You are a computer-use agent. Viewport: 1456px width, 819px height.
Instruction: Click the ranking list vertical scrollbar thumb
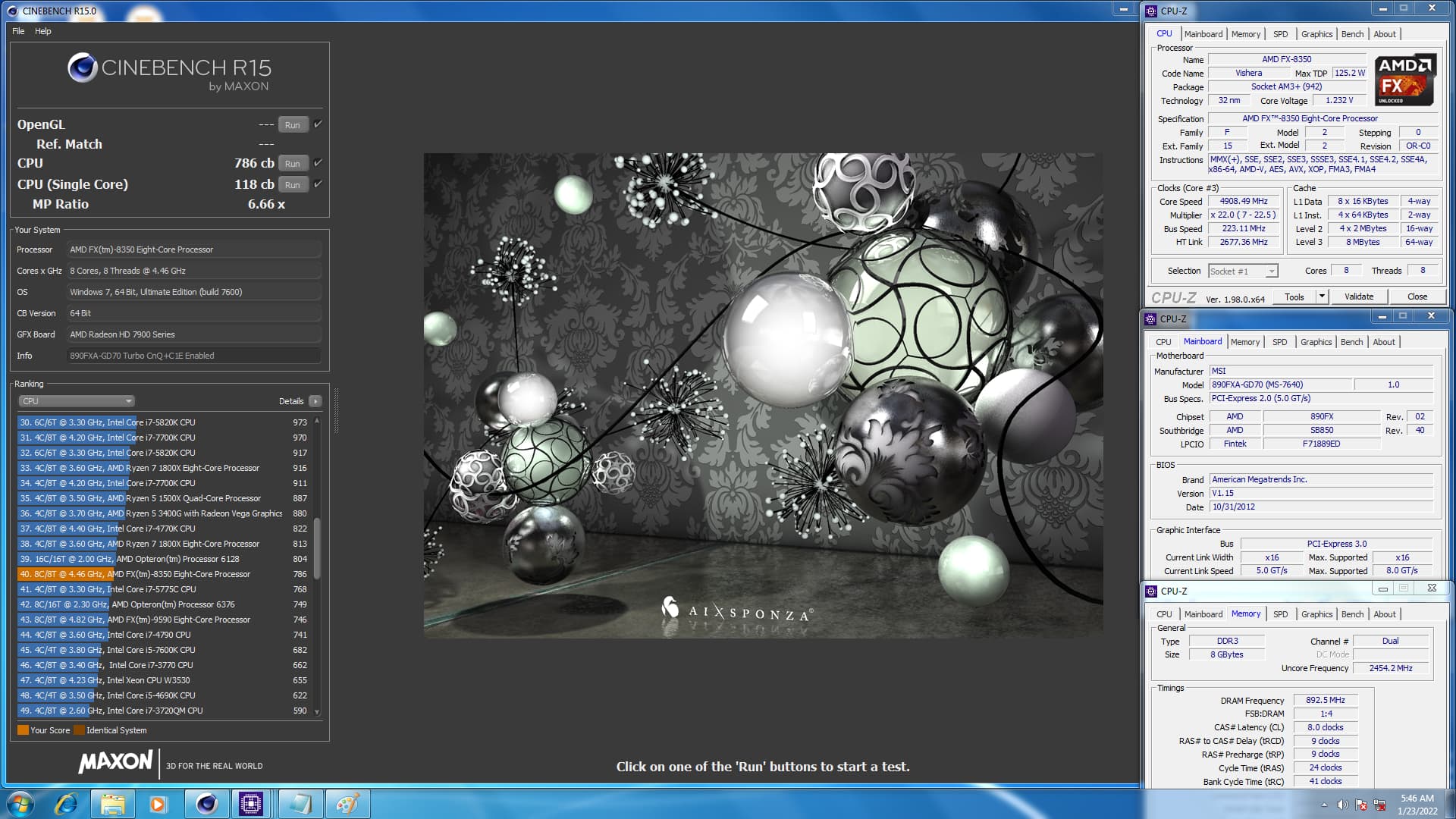tap(317, 548)
